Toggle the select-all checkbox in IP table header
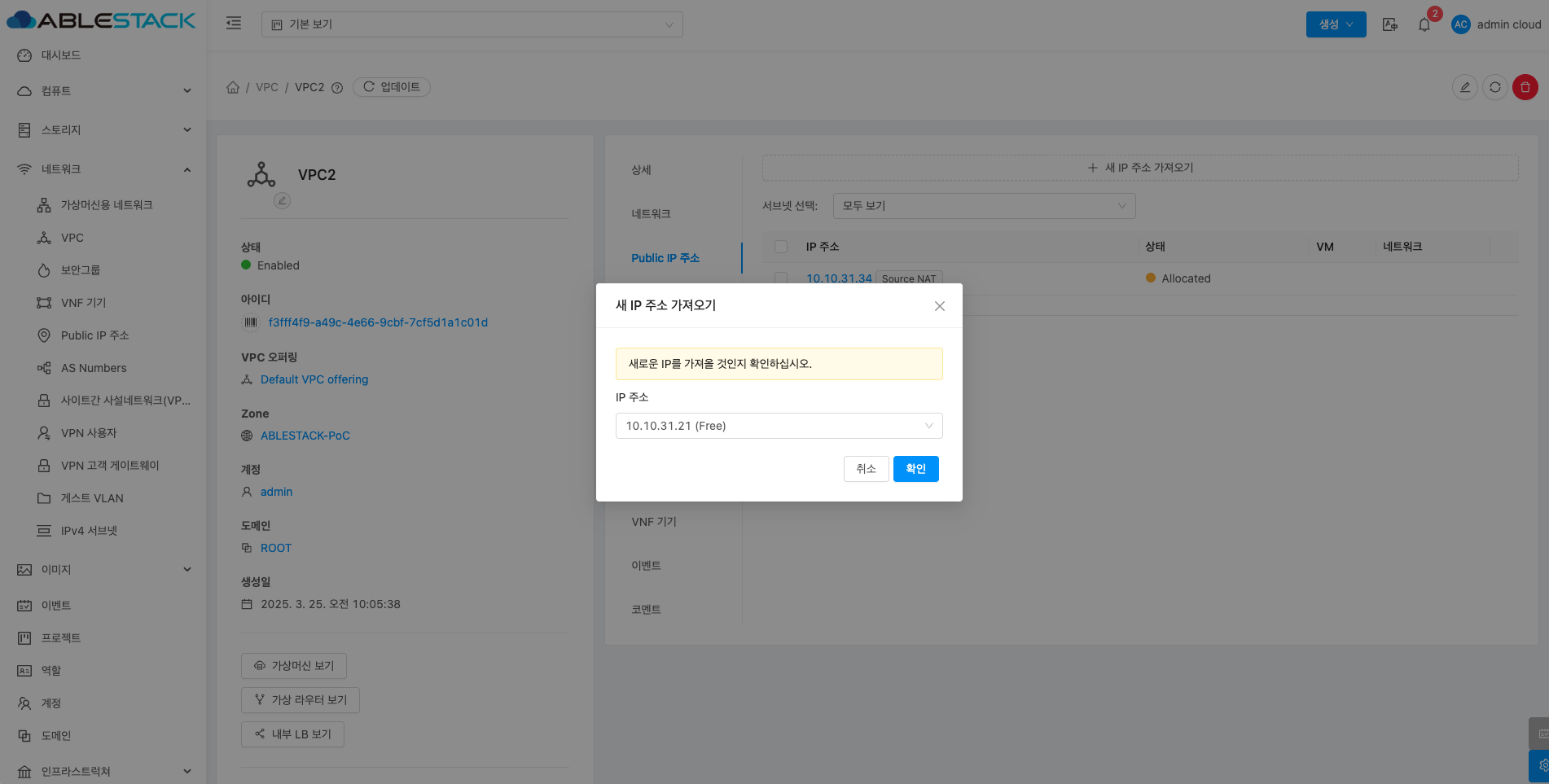 pyautogui.click(x=781, y=247)
